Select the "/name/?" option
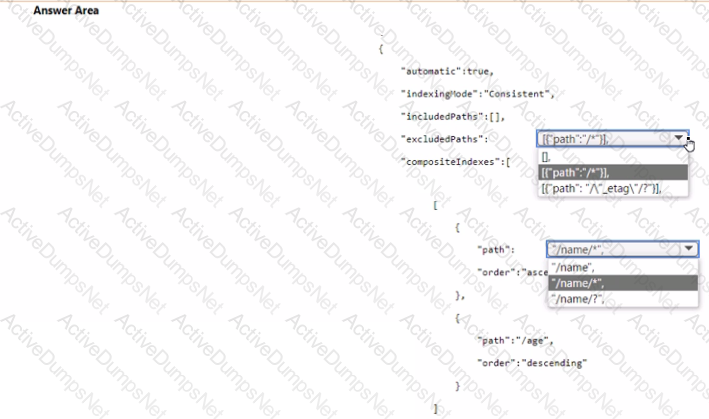The width and height of the screenshot is (709, 419). click(623, 299)
